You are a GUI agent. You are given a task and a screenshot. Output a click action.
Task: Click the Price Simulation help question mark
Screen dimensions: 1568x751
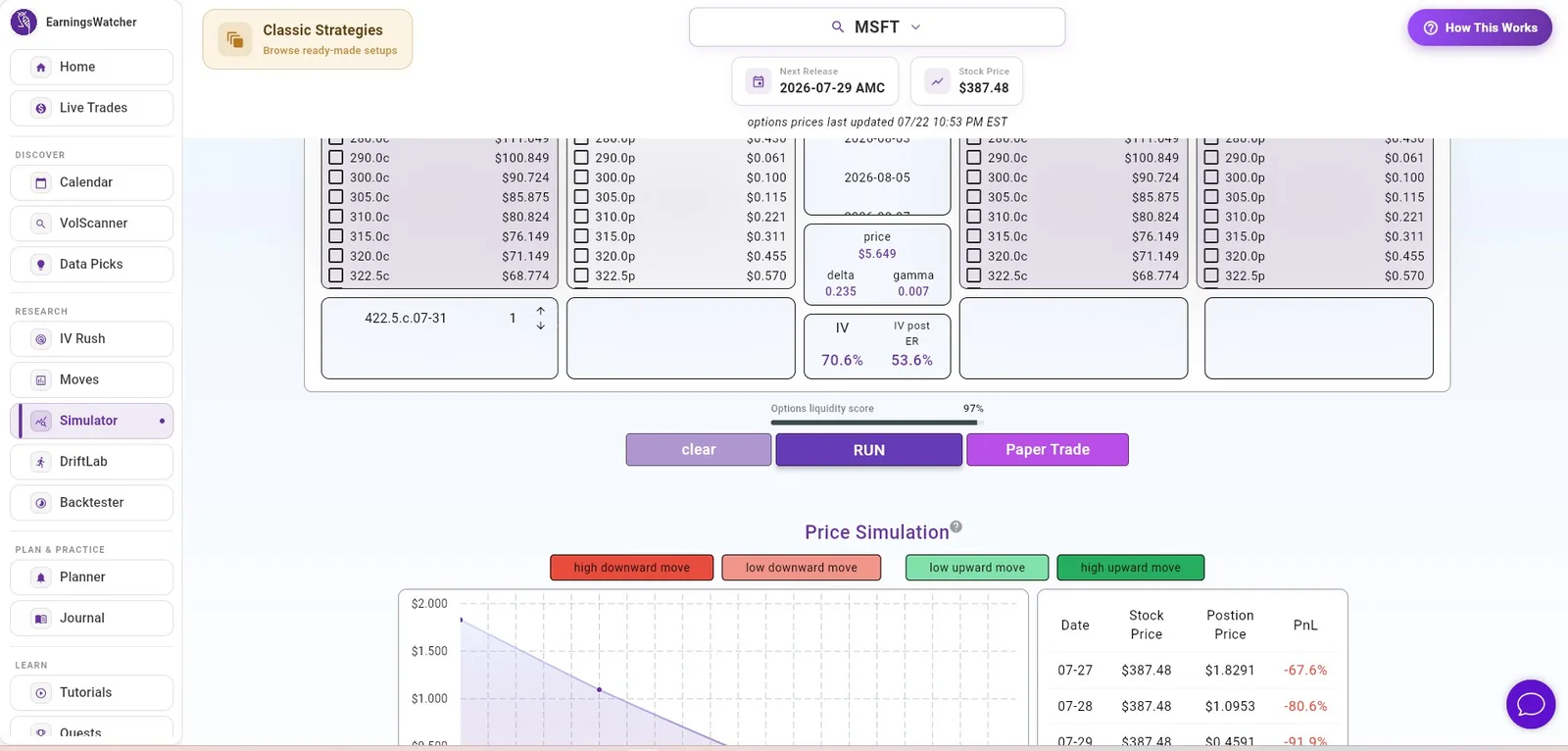[956, 527]
